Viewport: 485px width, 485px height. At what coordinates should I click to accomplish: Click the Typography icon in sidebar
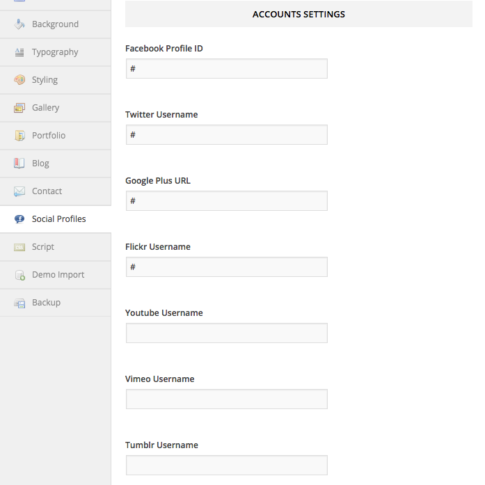[x=20, y=52]
